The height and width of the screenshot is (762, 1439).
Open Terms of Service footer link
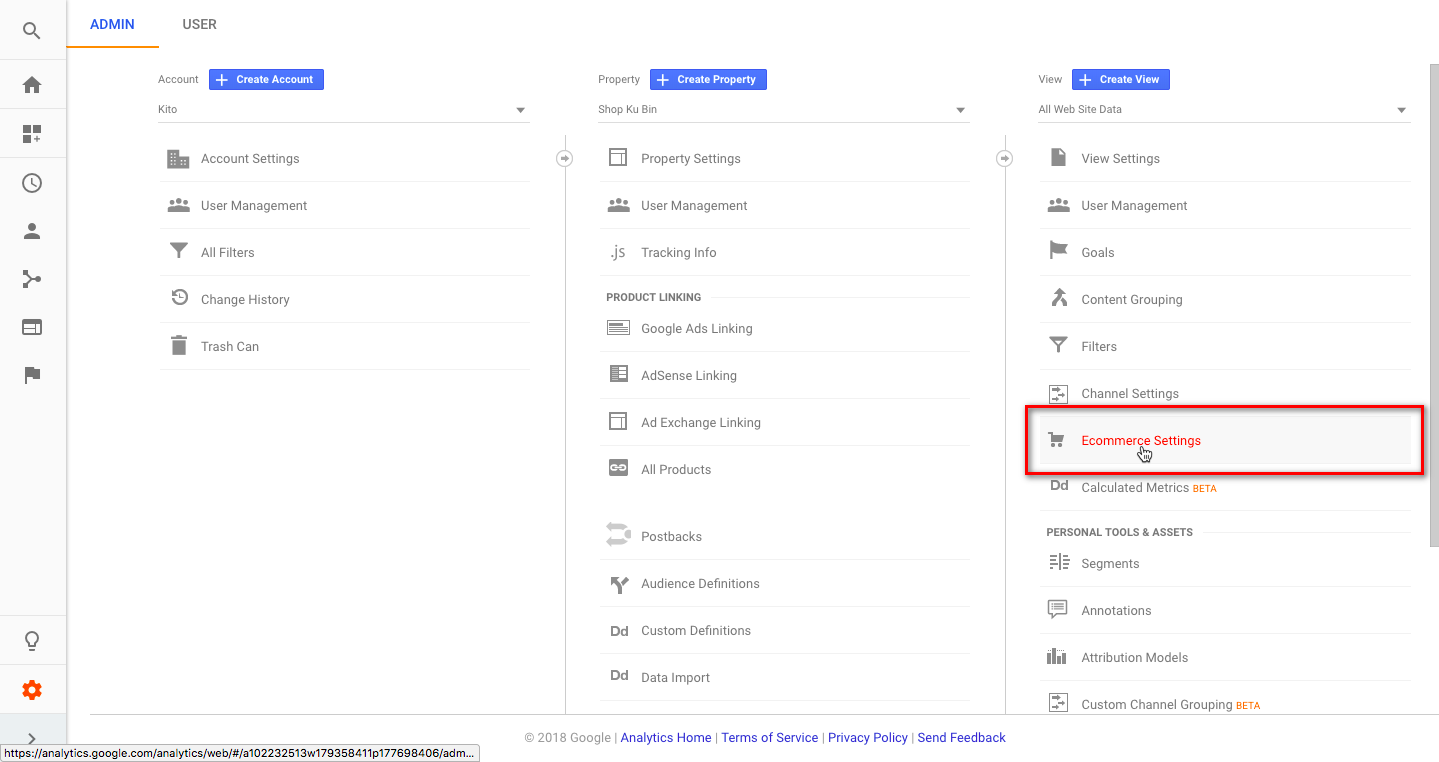click(769, 737)
